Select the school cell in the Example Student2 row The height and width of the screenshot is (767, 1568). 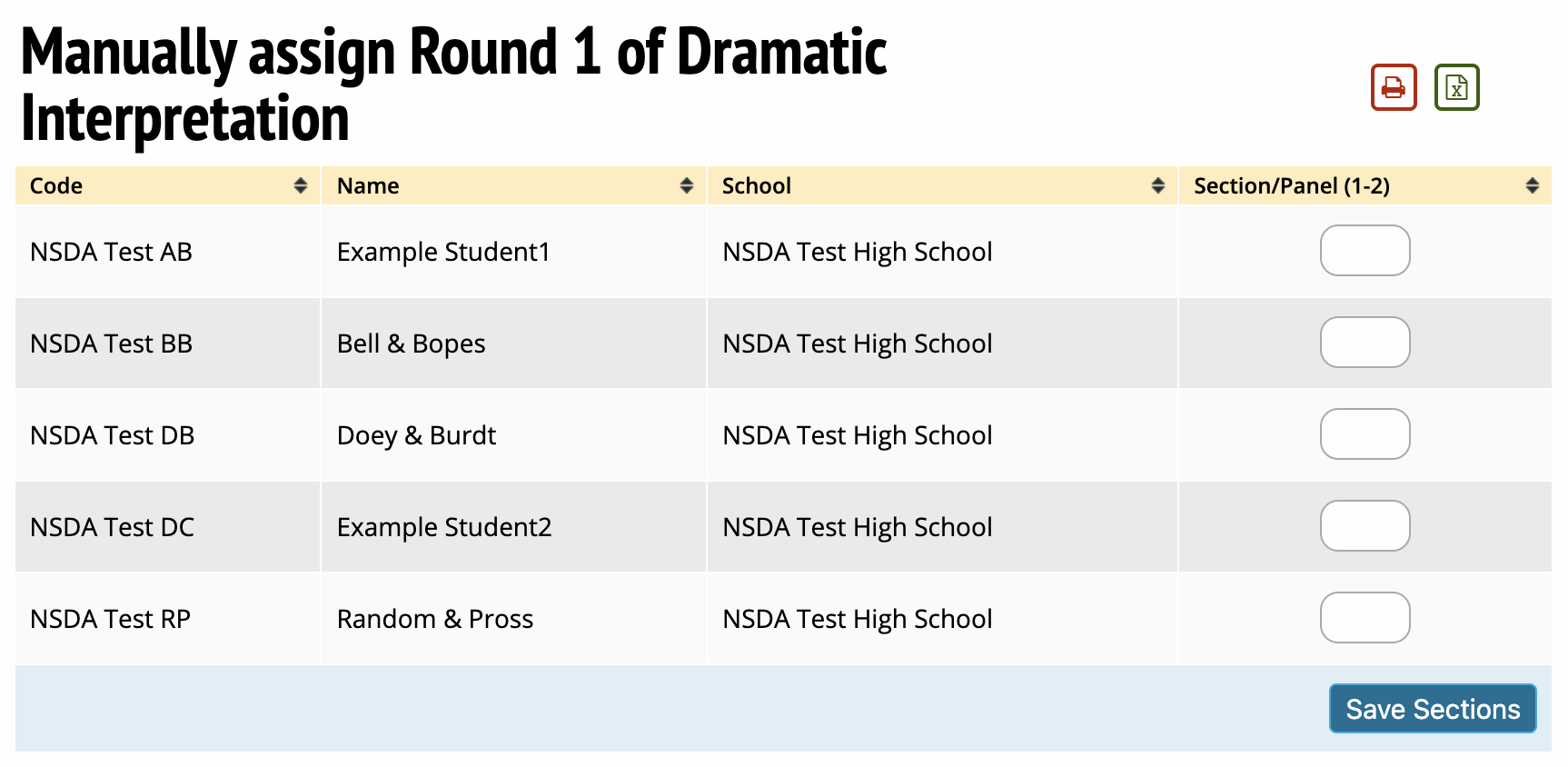coord(857,528)
